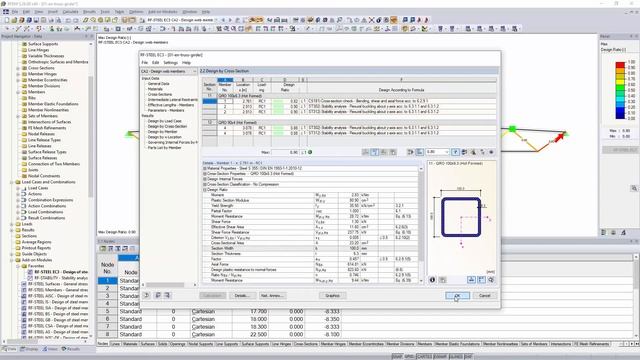
Task: Switch to the Results tab in navigator footer
Action: (71, 349)
